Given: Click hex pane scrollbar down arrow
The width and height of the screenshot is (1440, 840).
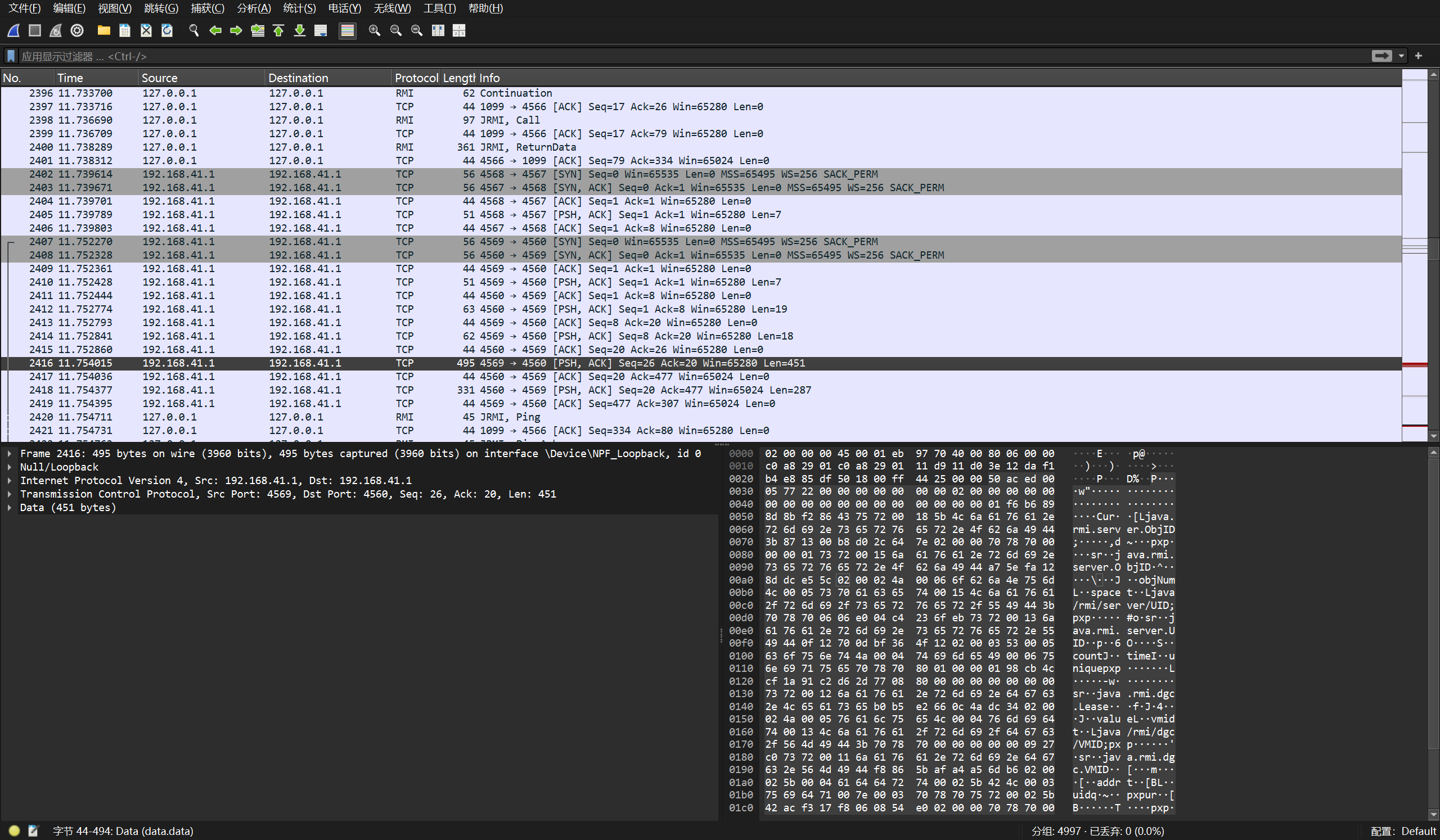Looking at the screenshot, I should 1434,815.
